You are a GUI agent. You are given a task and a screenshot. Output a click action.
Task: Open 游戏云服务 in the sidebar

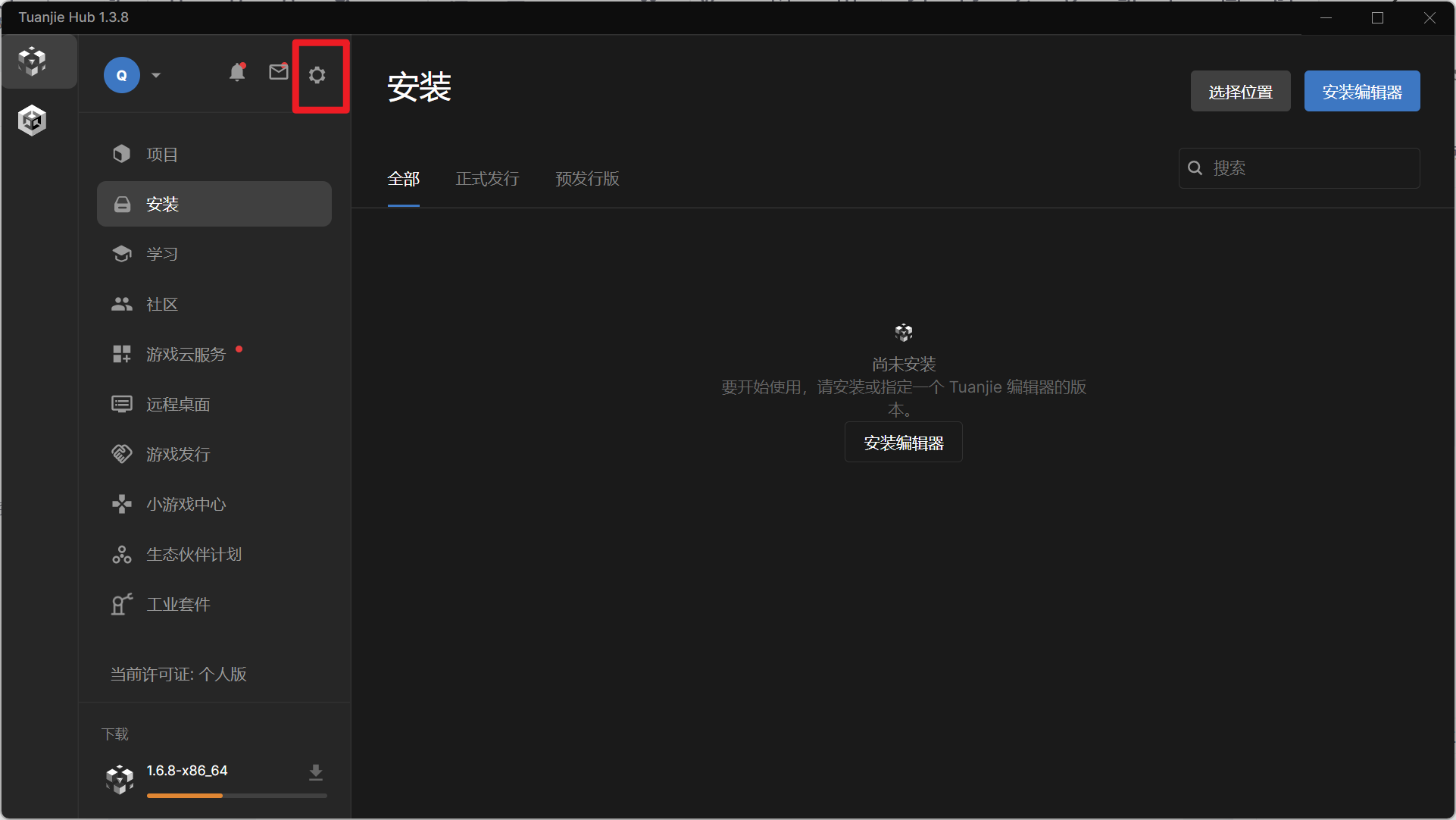[186, 354]
